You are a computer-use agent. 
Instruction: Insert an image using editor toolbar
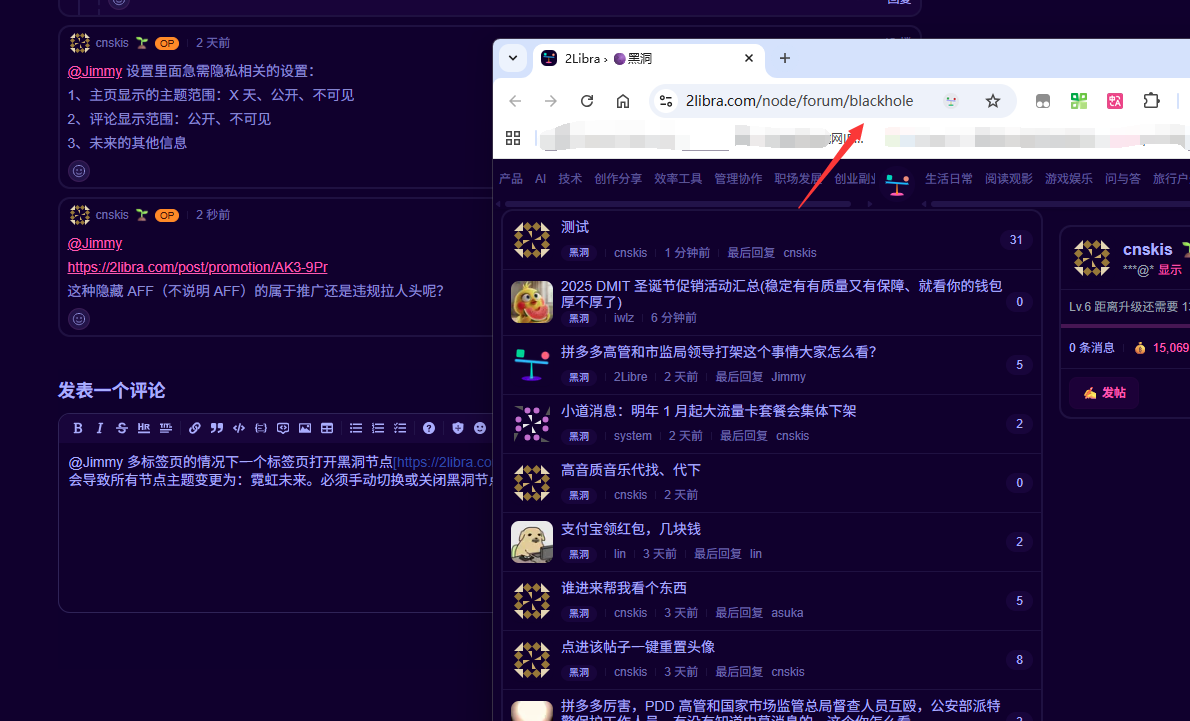tap(305, 428)
